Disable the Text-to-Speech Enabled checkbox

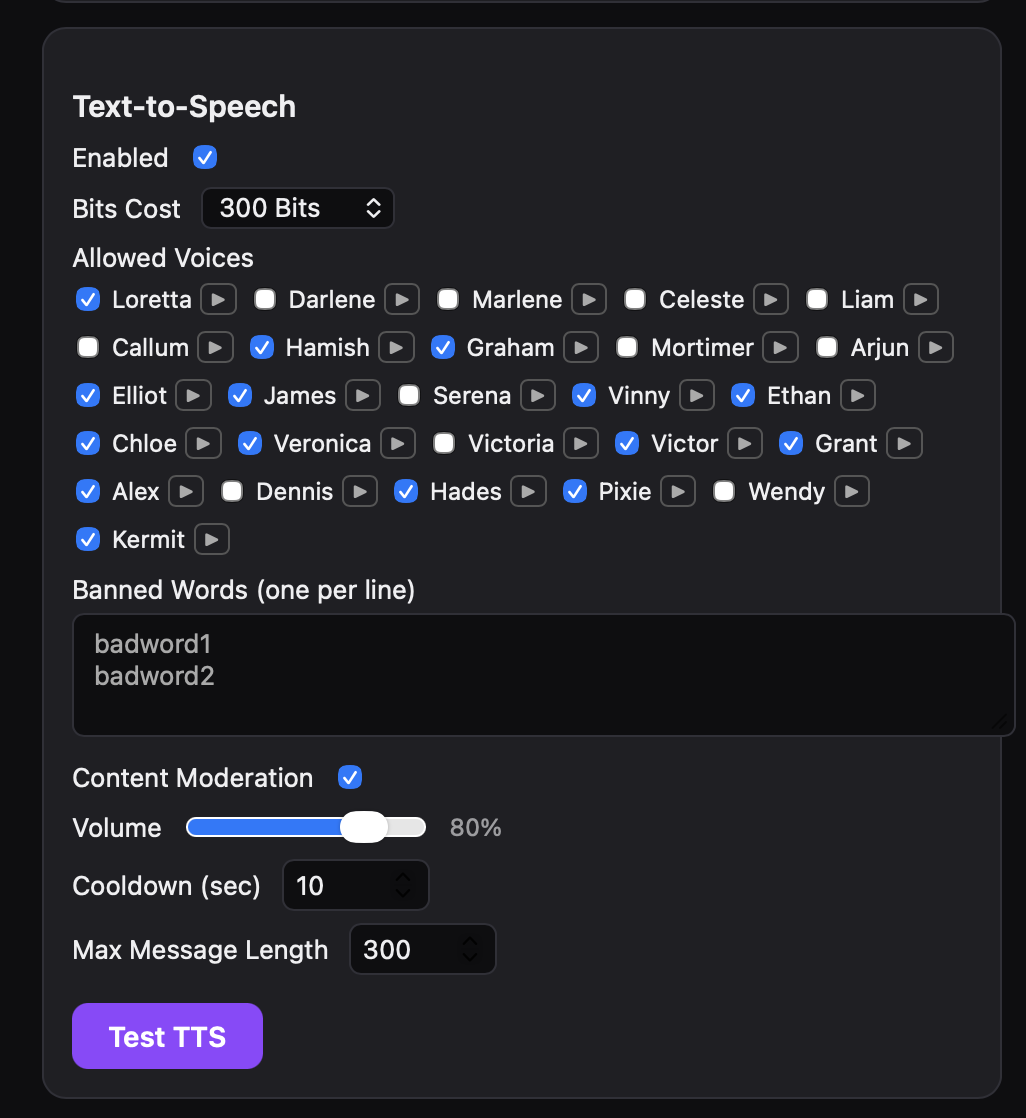[205, 157]
